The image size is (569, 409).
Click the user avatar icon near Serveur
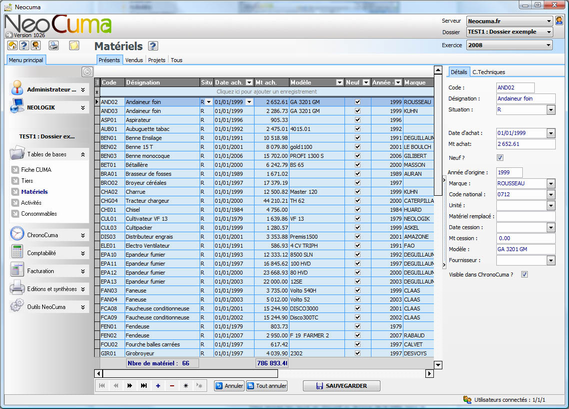559,21
